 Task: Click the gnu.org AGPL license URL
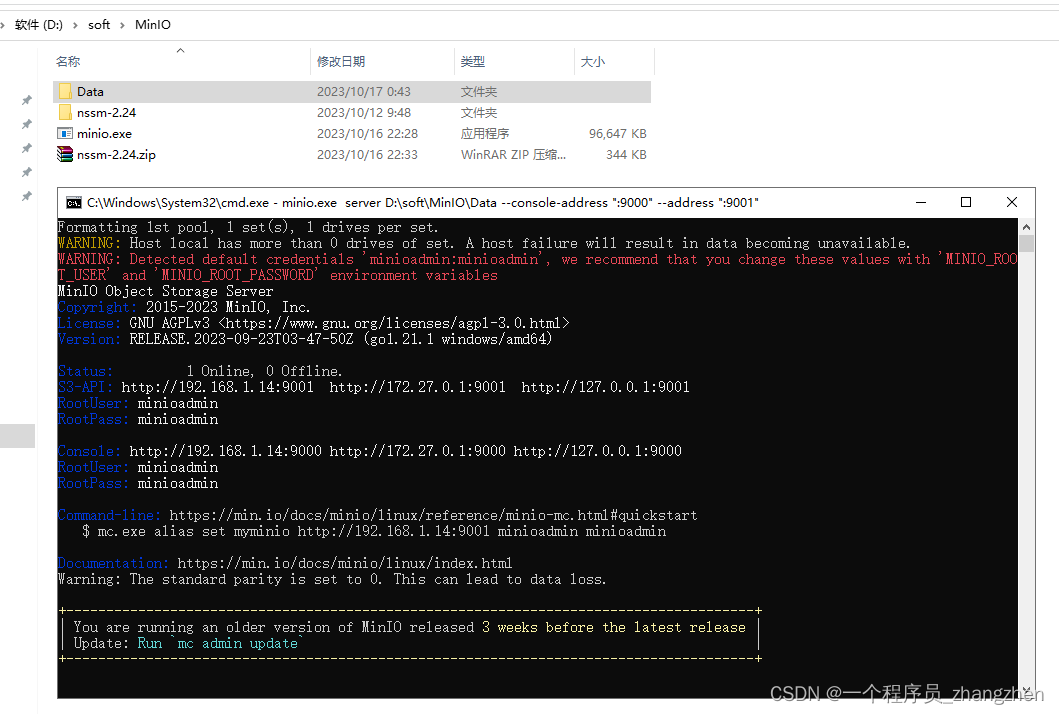point(394,324)
